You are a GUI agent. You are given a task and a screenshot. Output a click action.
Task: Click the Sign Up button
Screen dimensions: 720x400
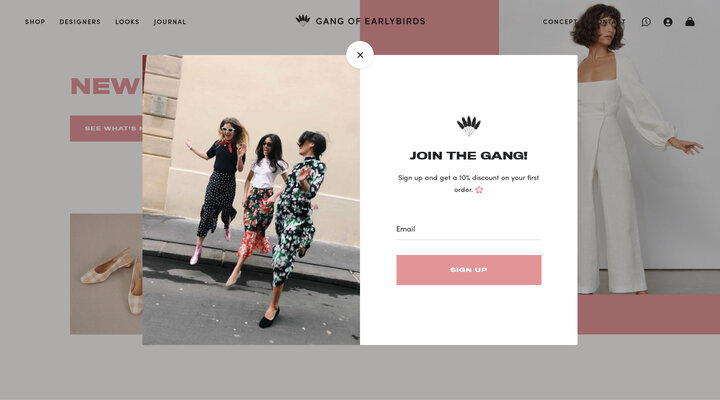(x=469, y=270)
